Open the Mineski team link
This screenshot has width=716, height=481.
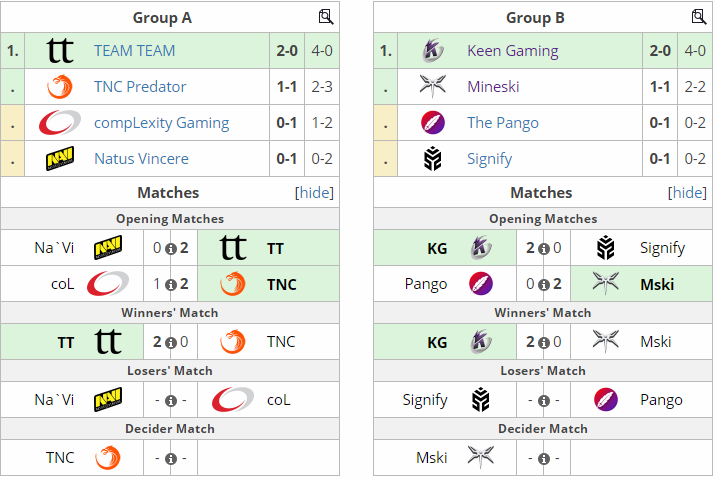pyautogui.click(x=493, y=86)
